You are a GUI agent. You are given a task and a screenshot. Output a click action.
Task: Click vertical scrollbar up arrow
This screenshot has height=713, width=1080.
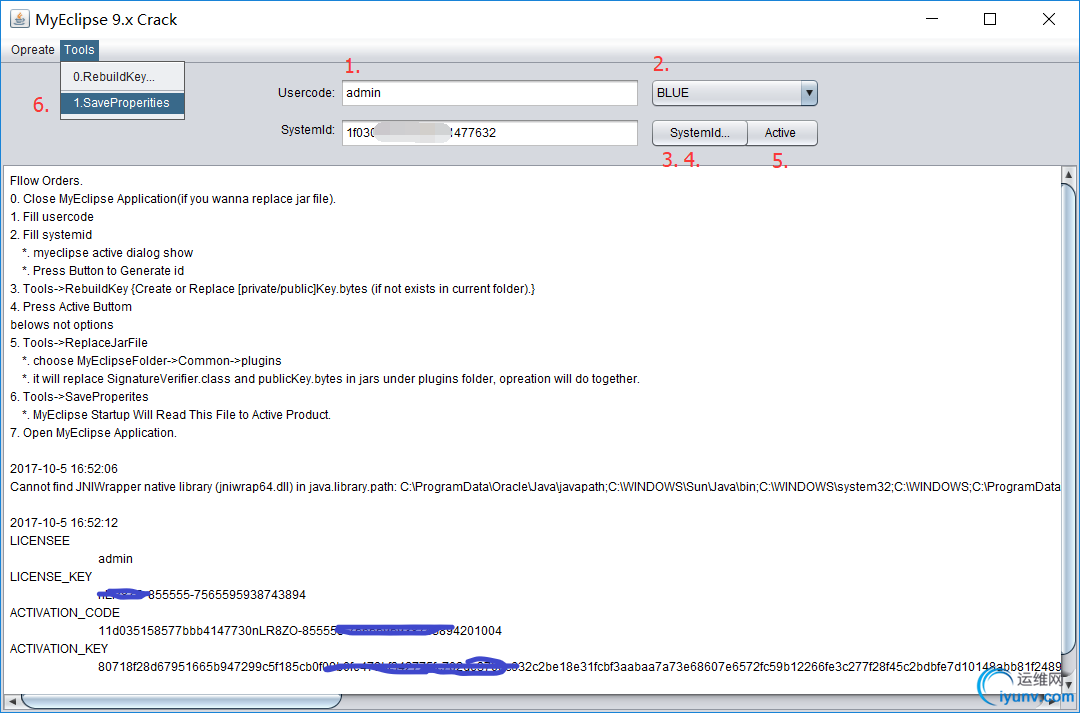1069,174
